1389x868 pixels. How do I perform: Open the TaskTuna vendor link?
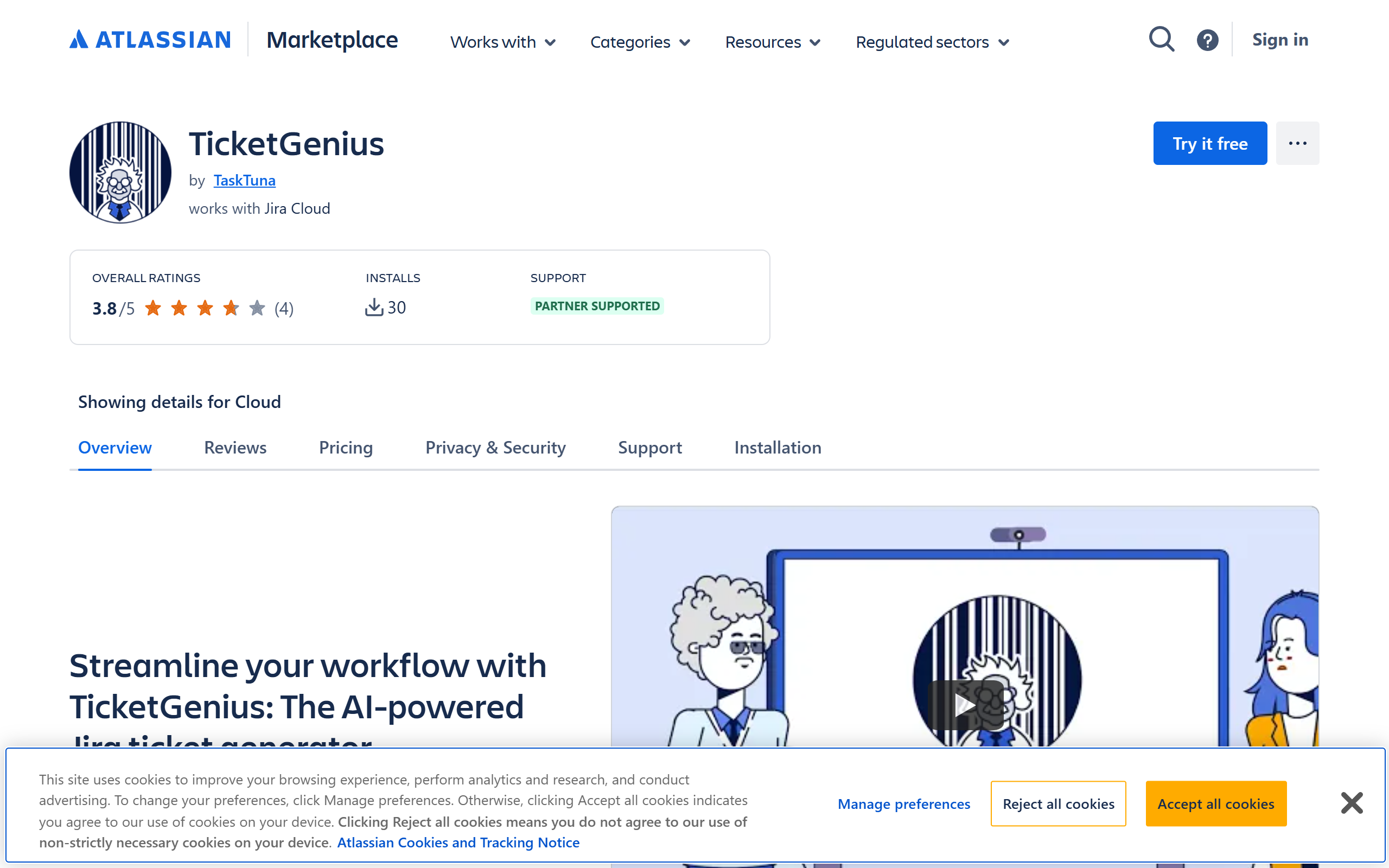pyautogui.click(x=245, y=180)
